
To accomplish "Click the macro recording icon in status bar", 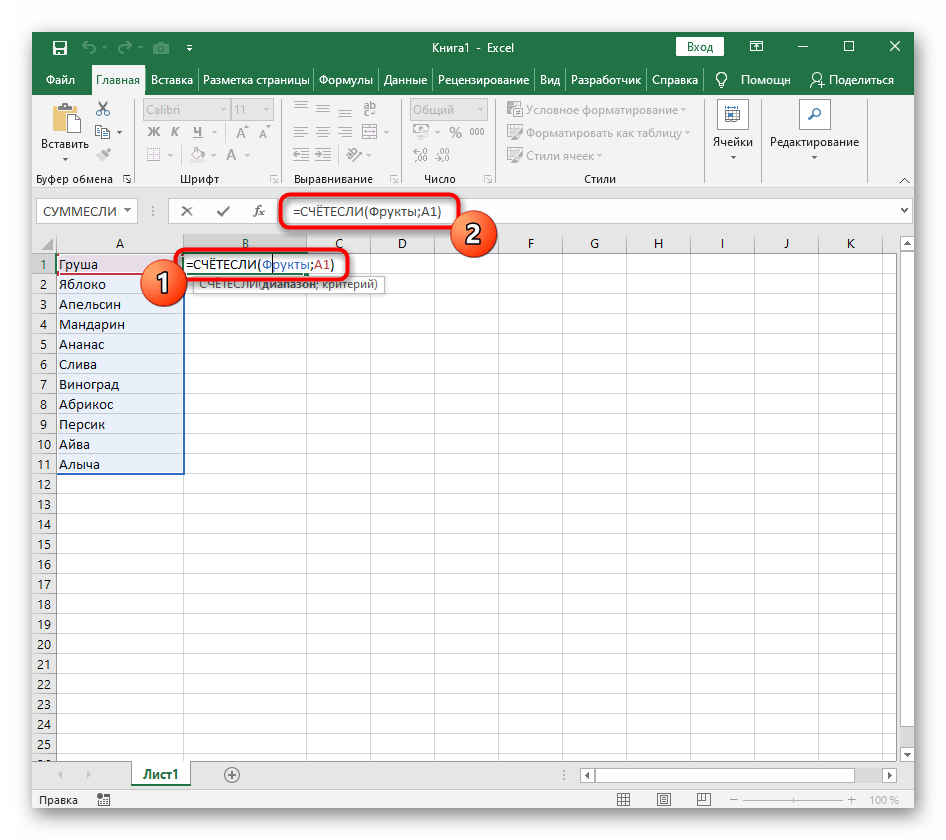I will (103, 800).
